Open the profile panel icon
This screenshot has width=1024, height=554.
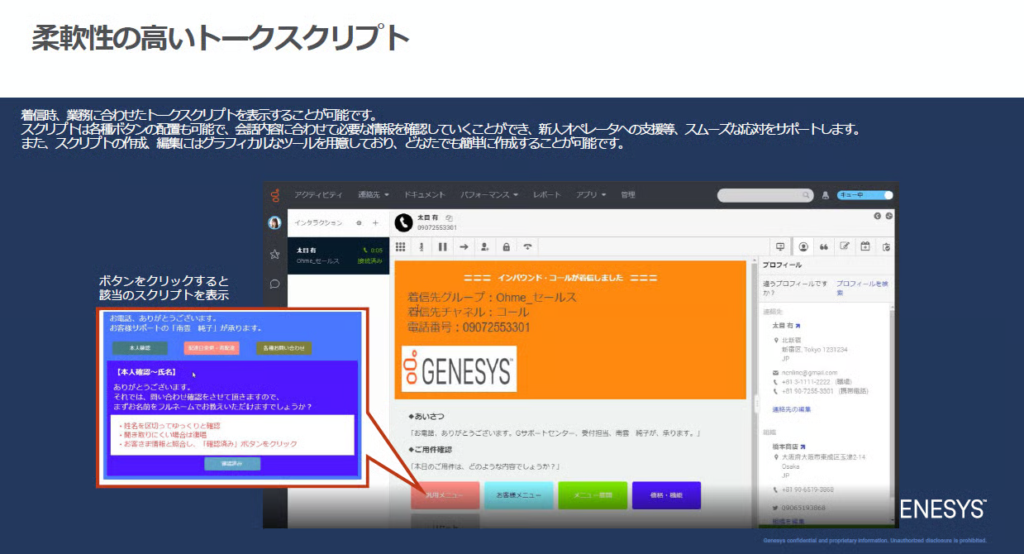(x=802, y=246)
